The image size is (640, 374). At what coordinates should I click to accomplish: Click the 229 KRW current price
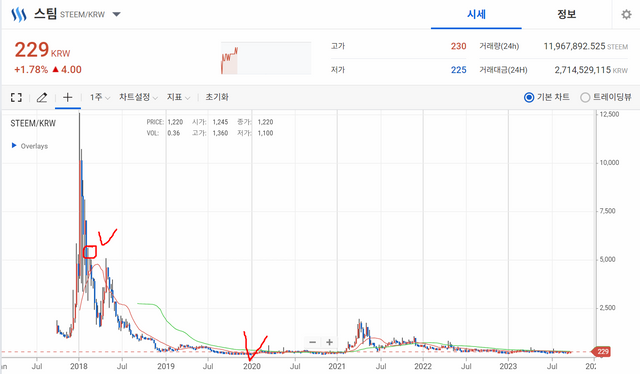[x=42, y=50]
